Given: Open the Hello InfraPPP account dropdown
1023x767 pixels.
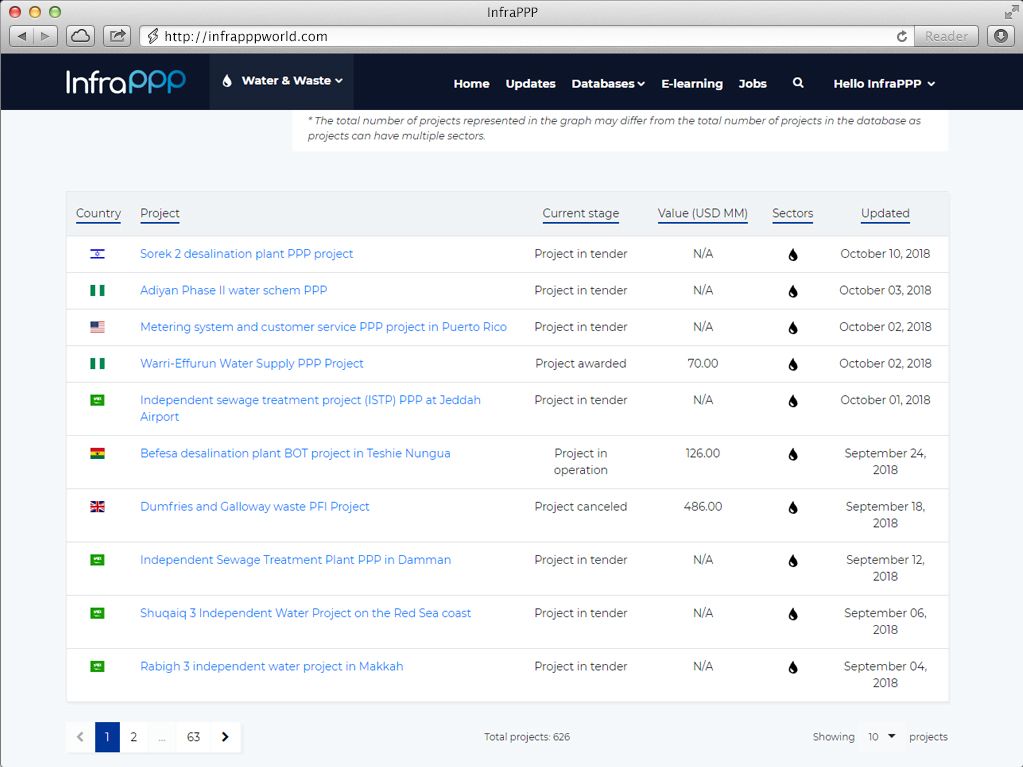Looking at the screenshot, I should [884, 84].
